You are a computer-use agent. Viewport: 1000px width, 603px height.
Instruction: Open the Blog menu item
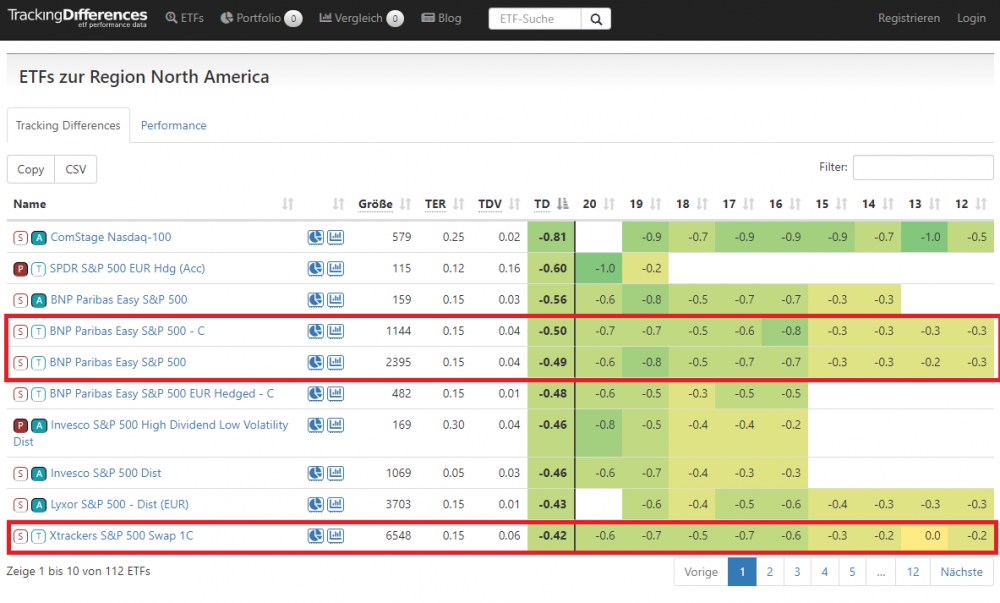441,19
